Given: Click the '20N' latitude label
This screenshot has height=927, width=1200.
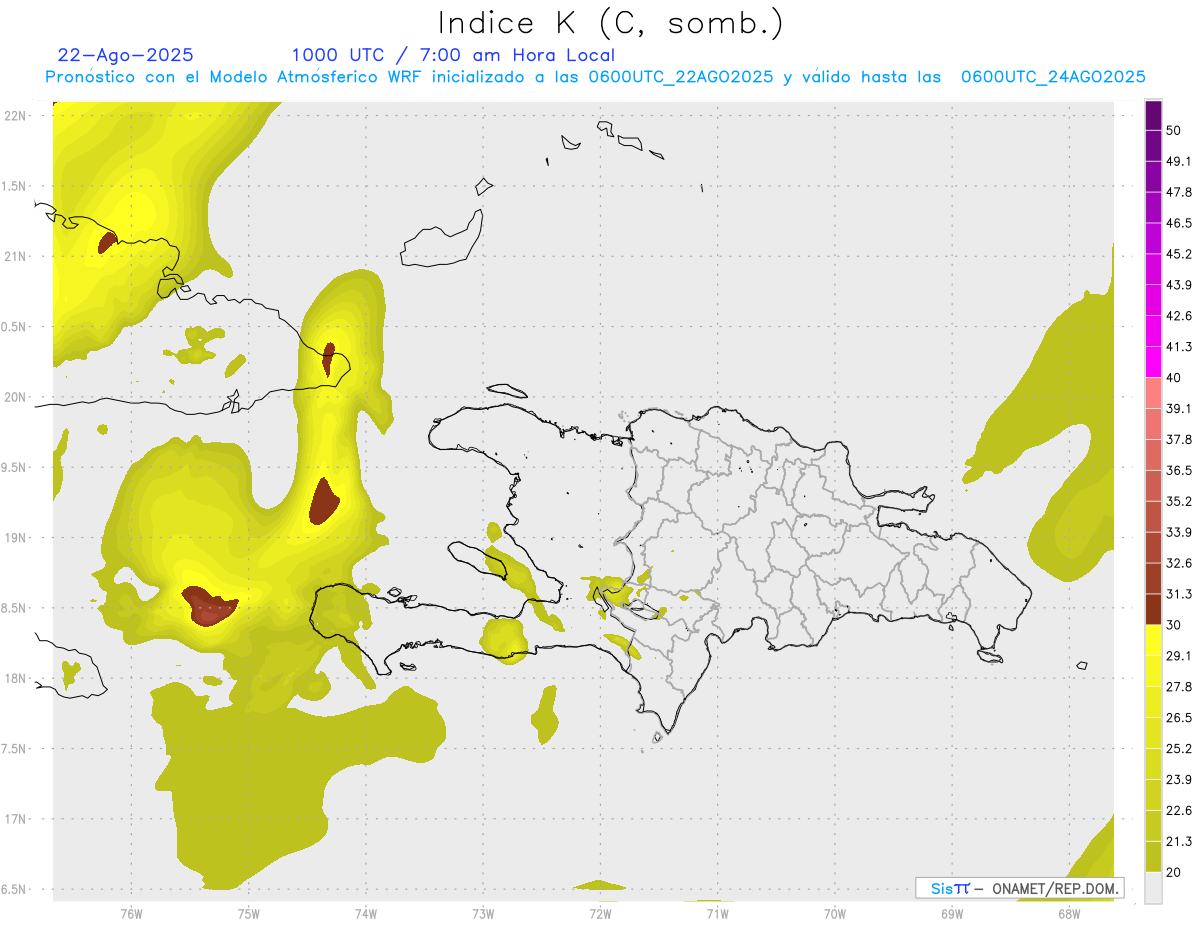Looking at the screenshot, I should click(x=15, y=397).
